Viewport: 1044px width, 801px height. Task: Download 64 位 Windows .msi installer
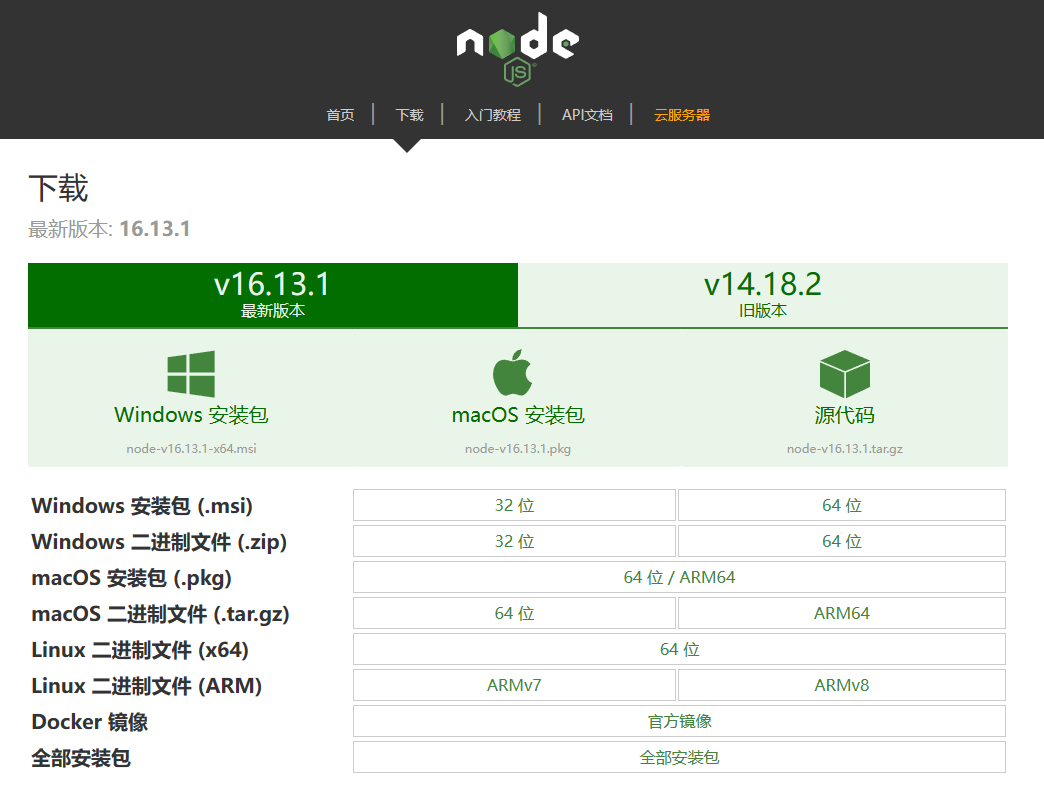click(x=842, y=505)
